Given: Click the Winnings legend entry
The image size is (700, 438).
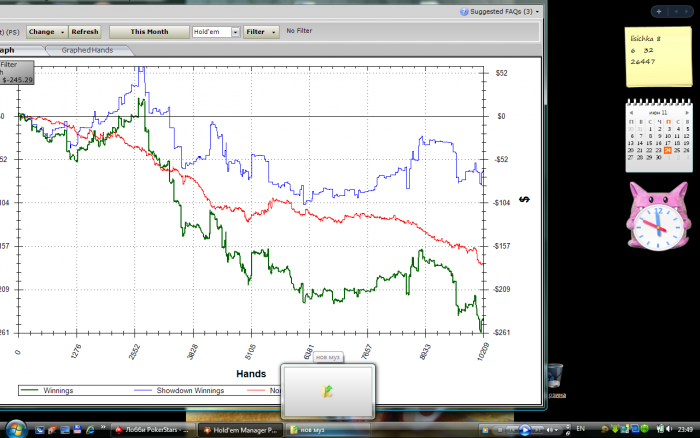Looking at the screenshot, I should pos(58,390).
